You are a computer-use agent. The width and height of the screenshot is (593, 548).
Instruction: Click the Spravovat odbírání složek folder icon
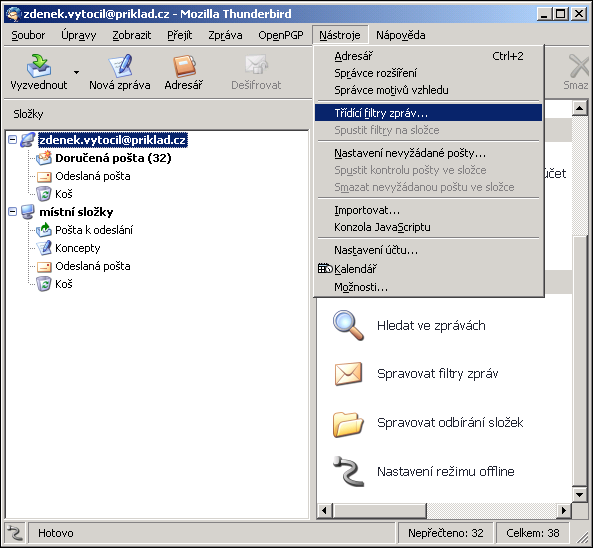pos(348,424)
